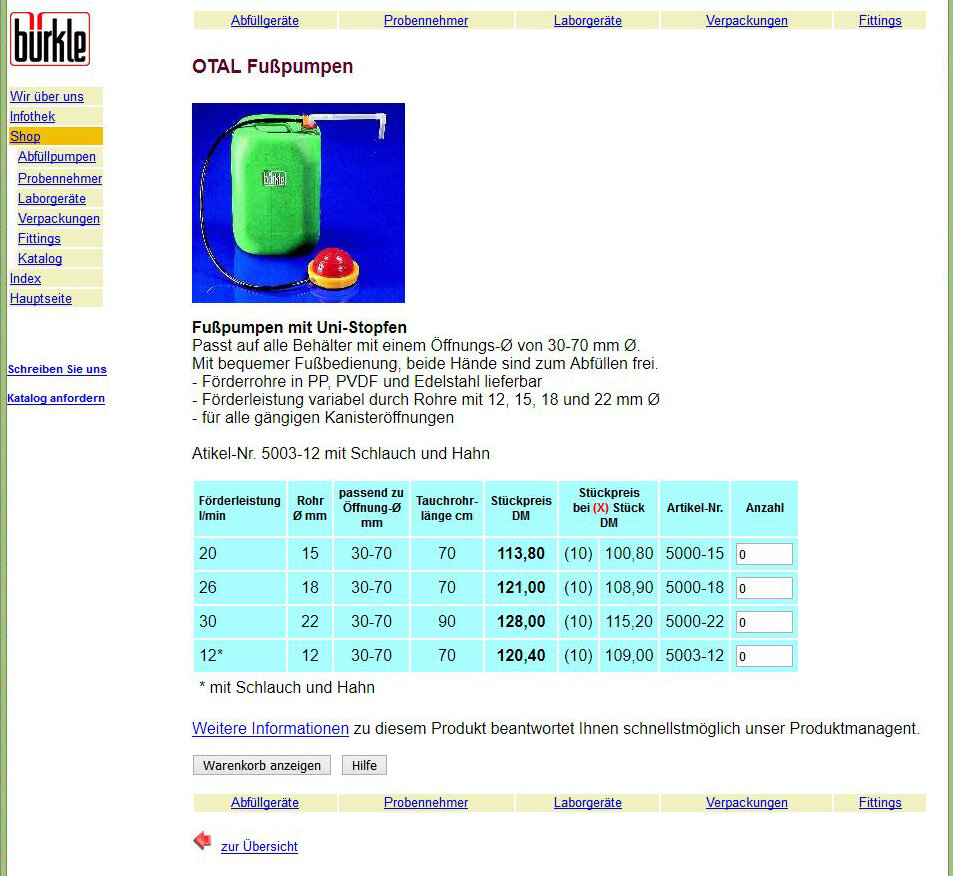Open Probennehmer in the sidebar

tap(60, 179)
